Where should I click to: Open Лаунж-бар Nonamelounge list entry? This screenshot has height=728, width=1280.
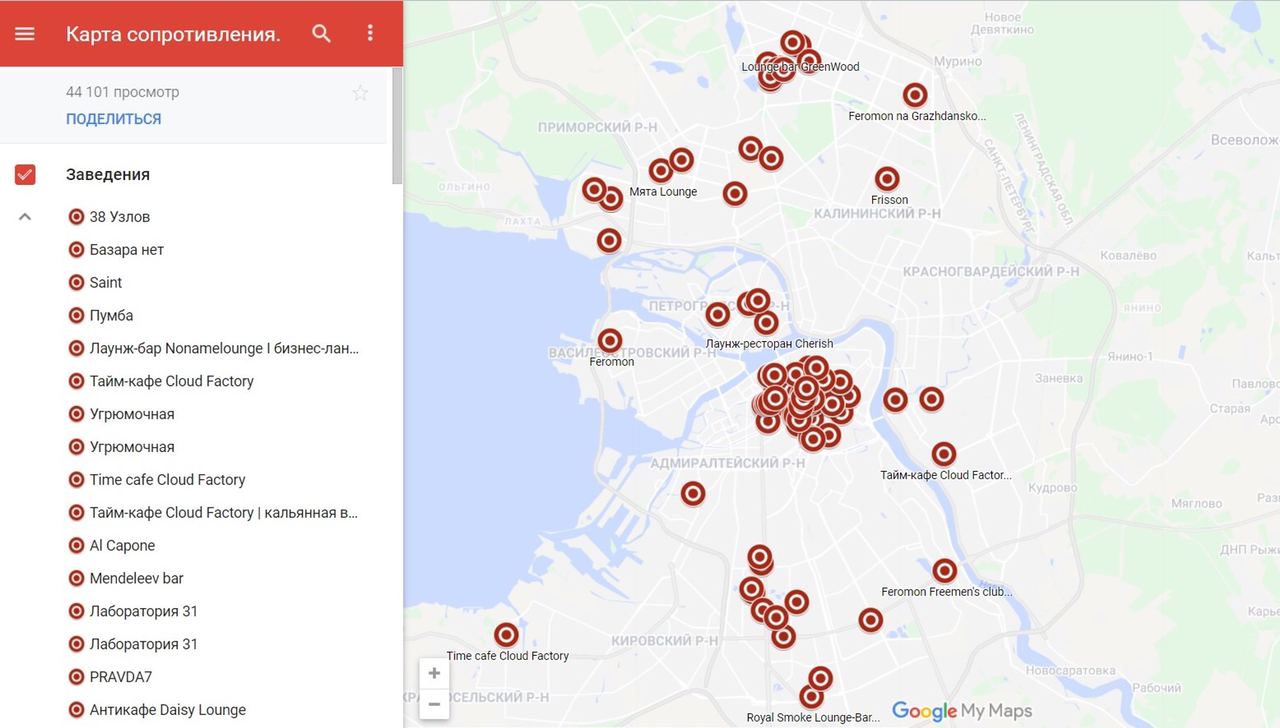pos(224,349)
